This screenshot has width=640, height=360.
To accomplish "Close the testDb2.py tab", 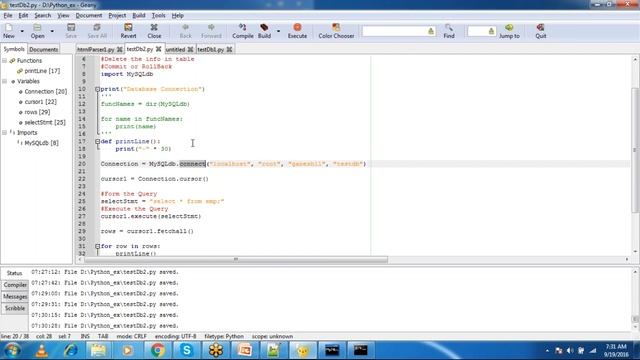I will [x=158, y=49].
